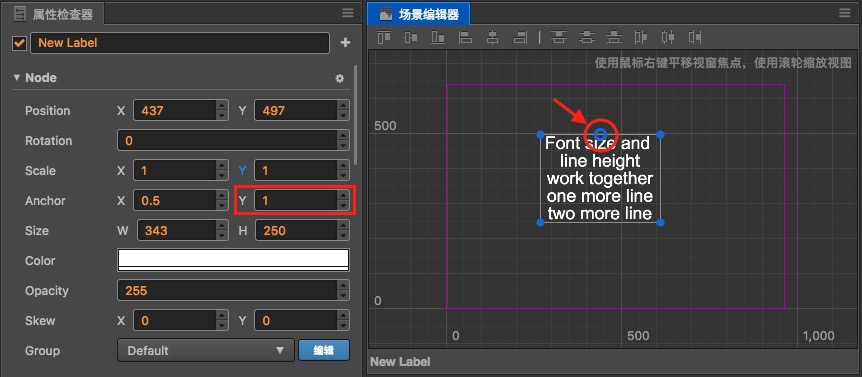Click the align right edges icon

[520, 37]
